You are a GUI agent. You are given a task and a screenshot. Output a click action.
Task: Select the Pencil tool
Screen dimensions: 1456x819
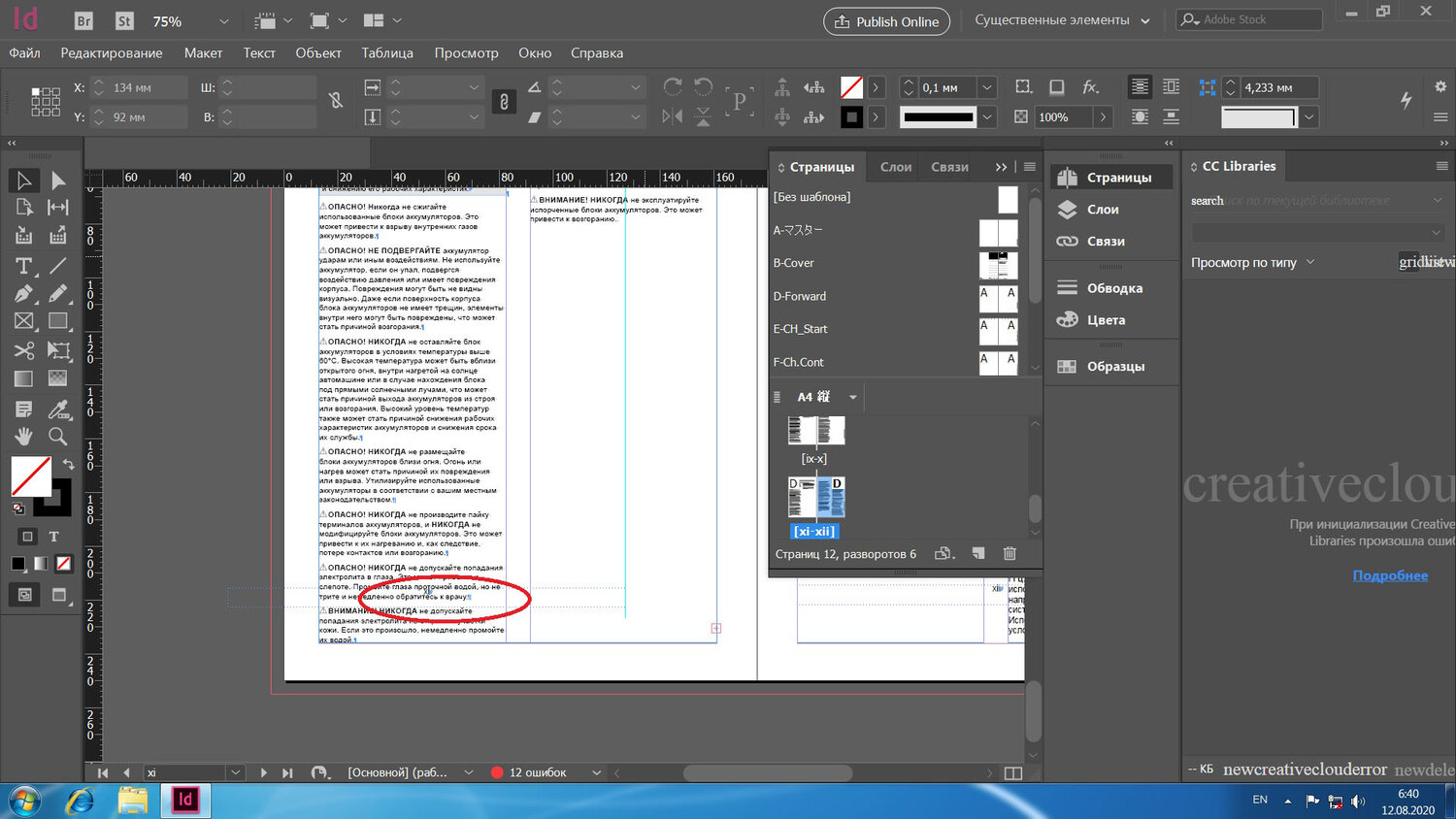[x=58, y=293]
